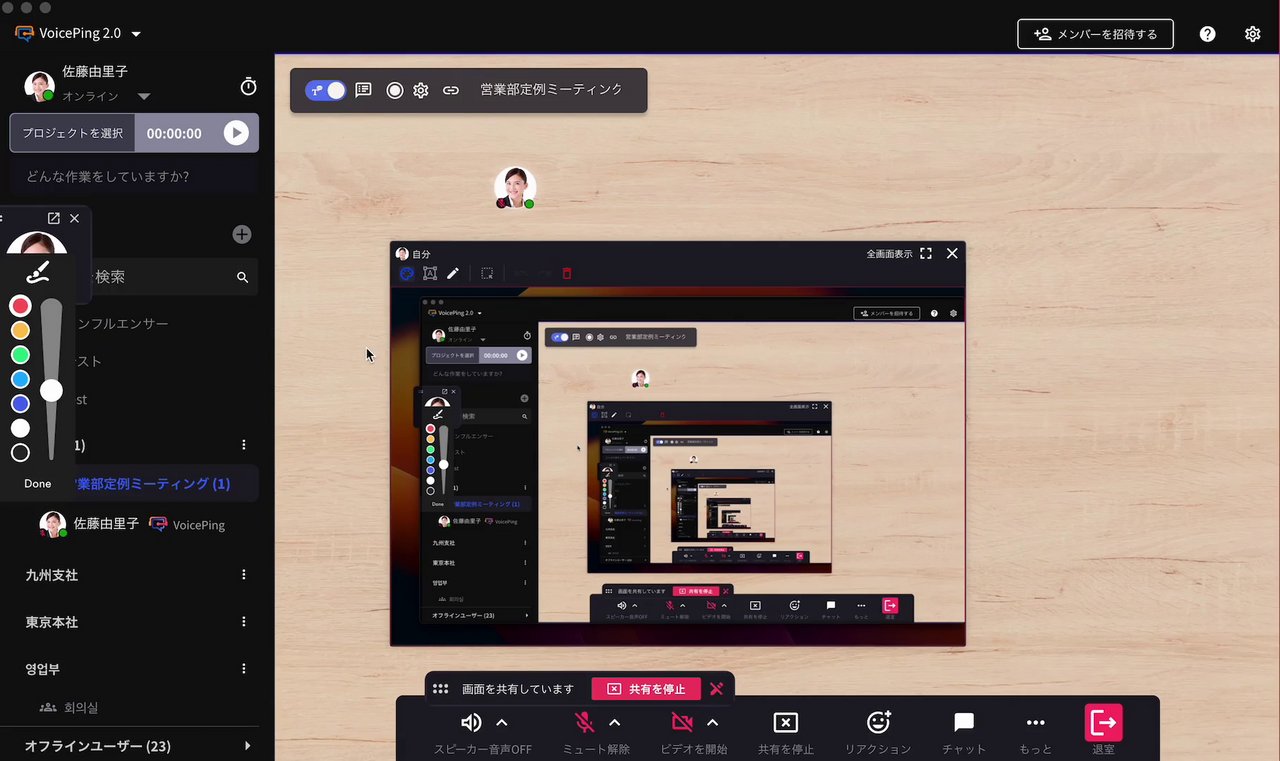Open the microphone options chevron
Screen dimensions: 1280x761
point(615,723)
